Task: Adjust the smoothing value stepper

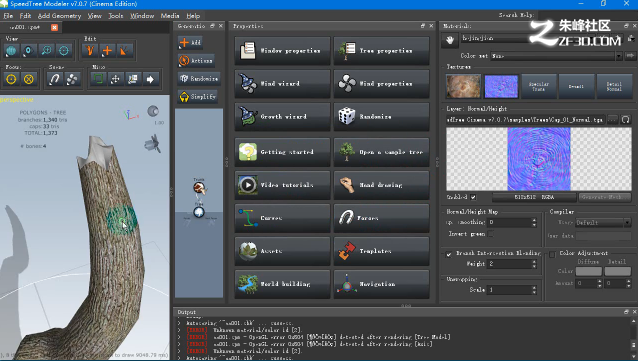Action: (534, 222)
